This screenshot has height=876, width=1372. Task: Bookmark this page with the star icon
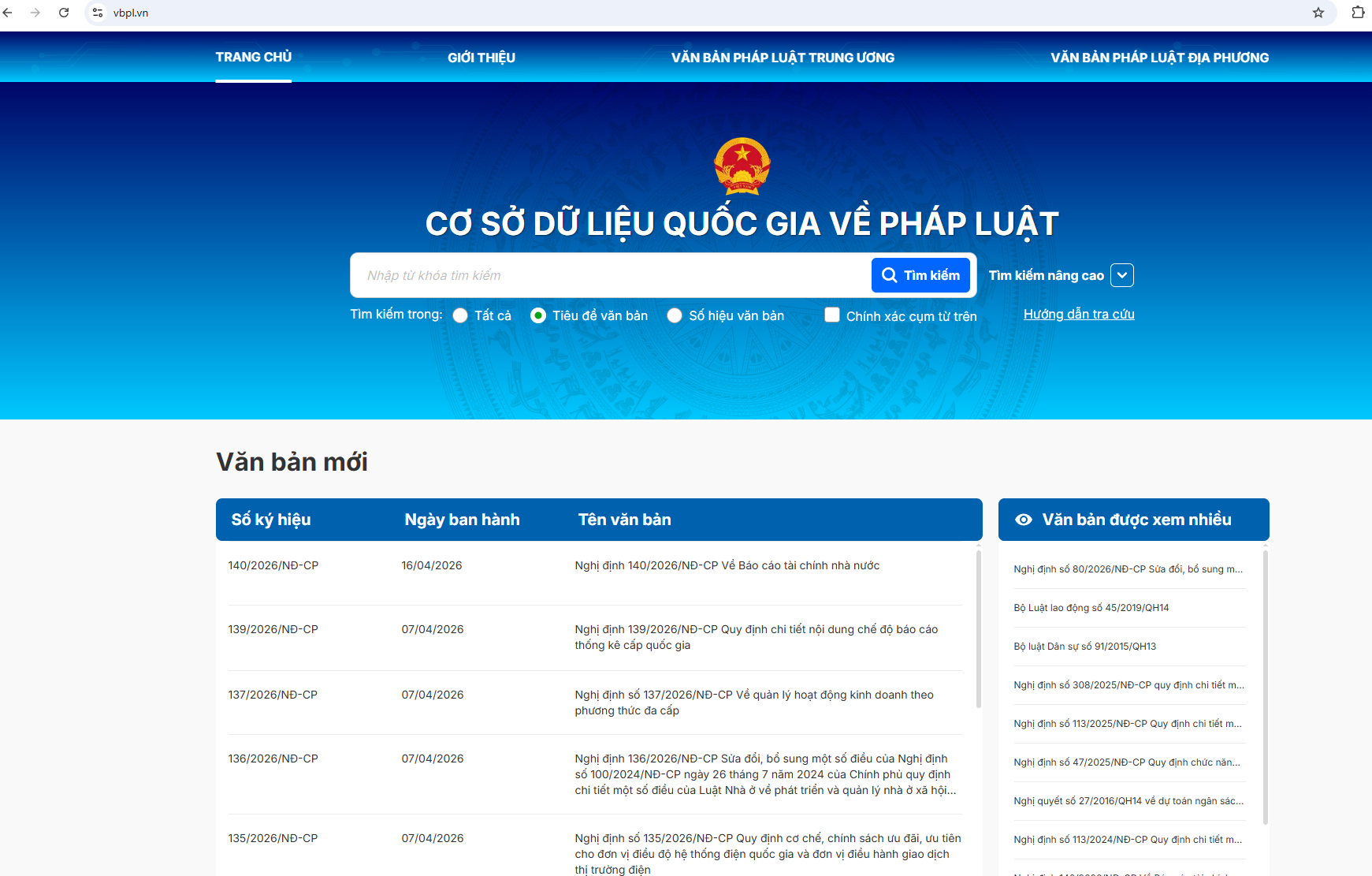coord(1318,13)
